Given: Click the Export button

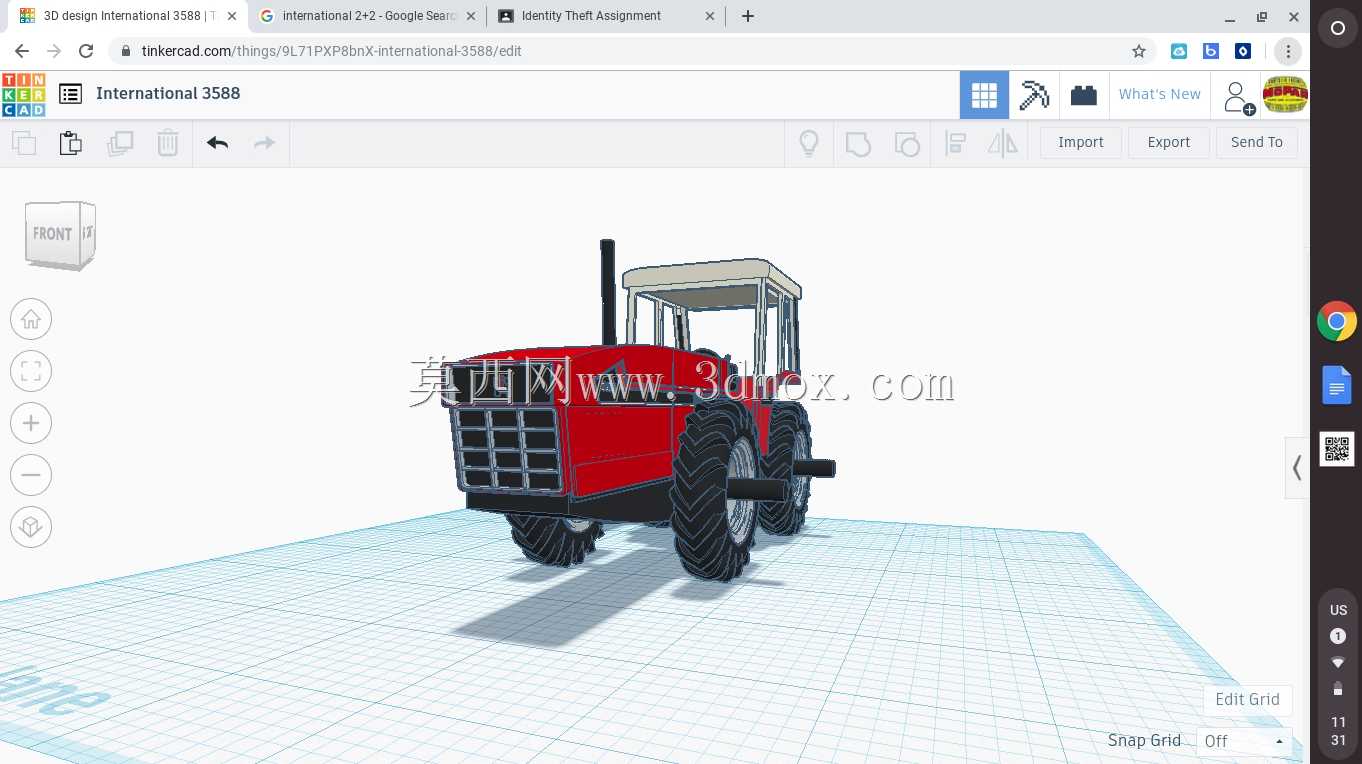Looking at the screenshot, I should [1169, 142].
